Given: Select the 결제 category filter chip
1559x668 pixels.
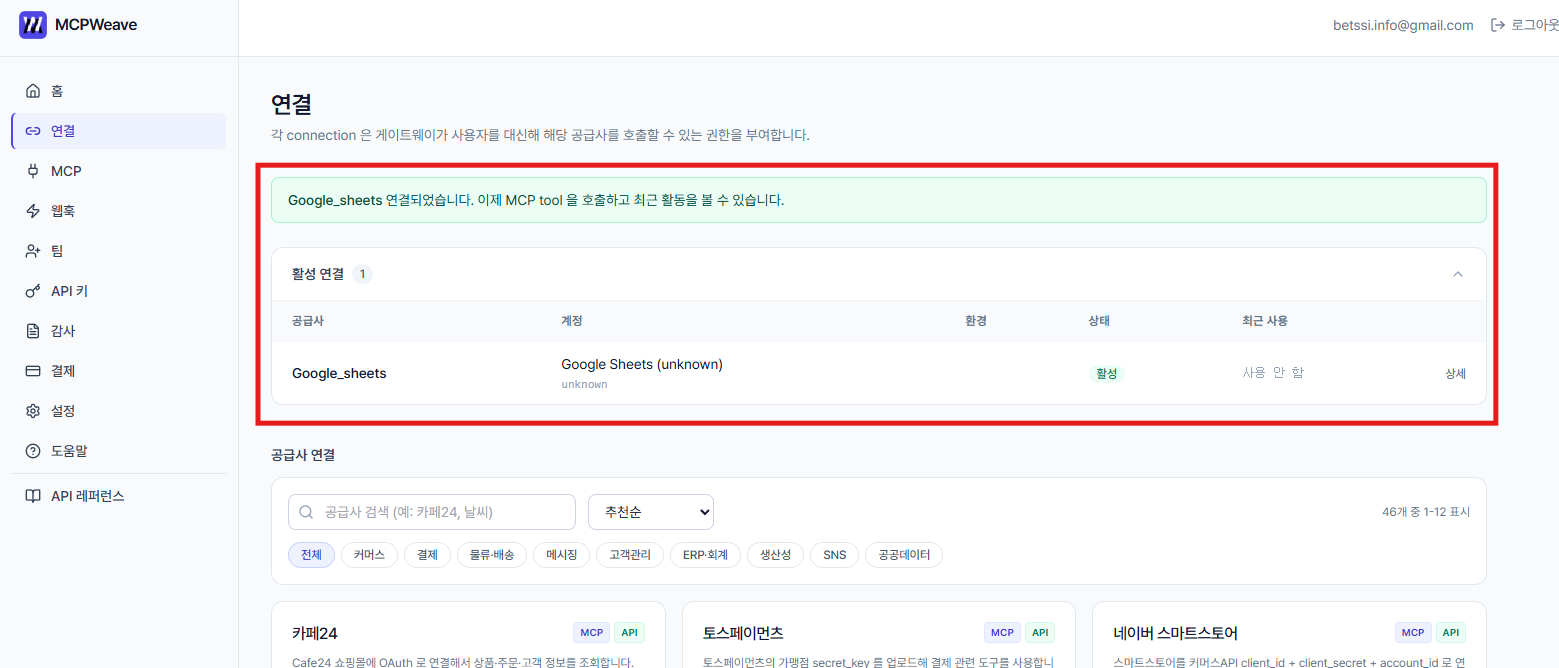Looking at the screenshot, I should [x=427, y=555].
